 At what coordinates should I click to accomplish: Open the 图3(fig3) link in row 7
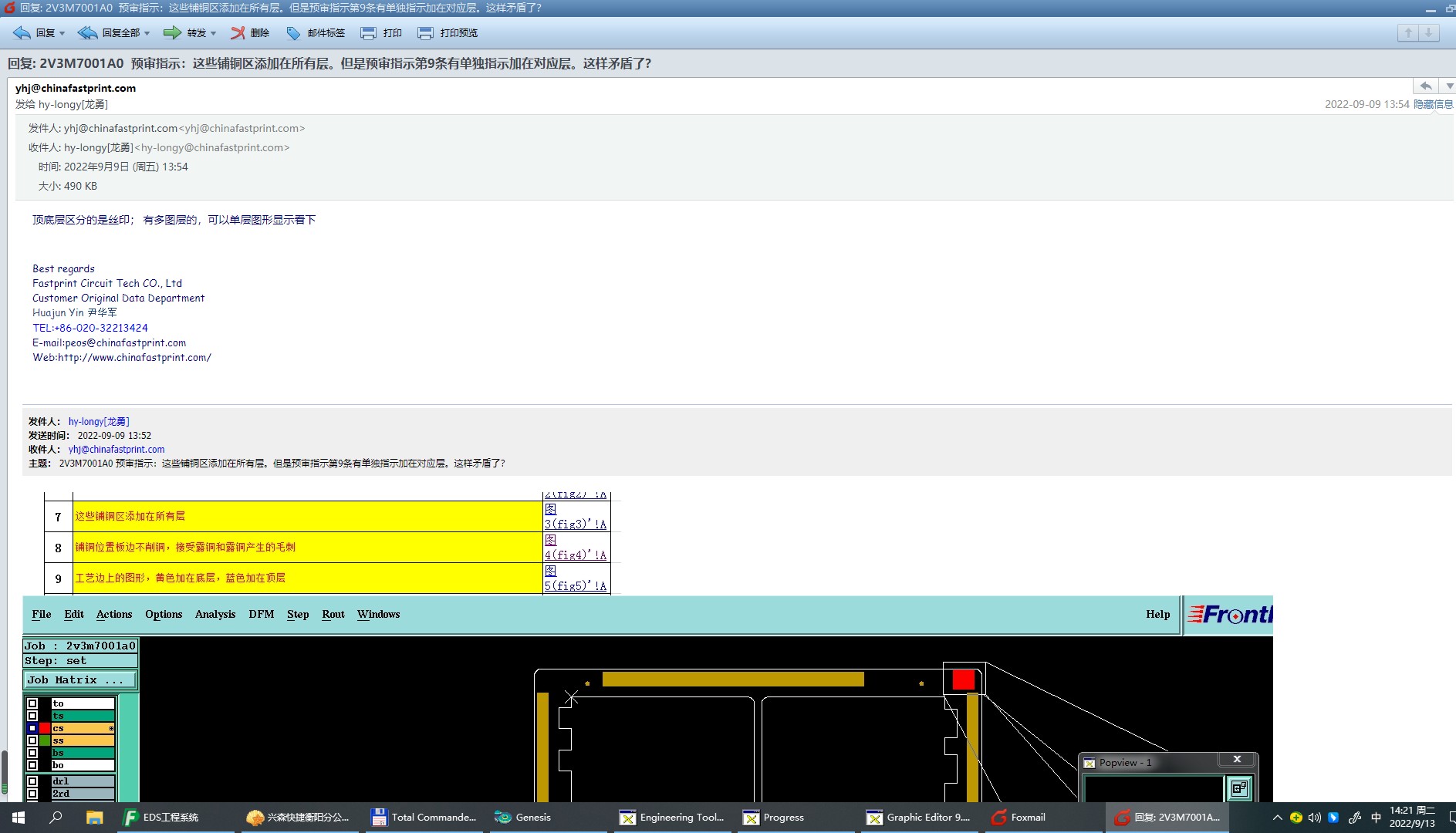pyautogui.click(x=576, y=517)
